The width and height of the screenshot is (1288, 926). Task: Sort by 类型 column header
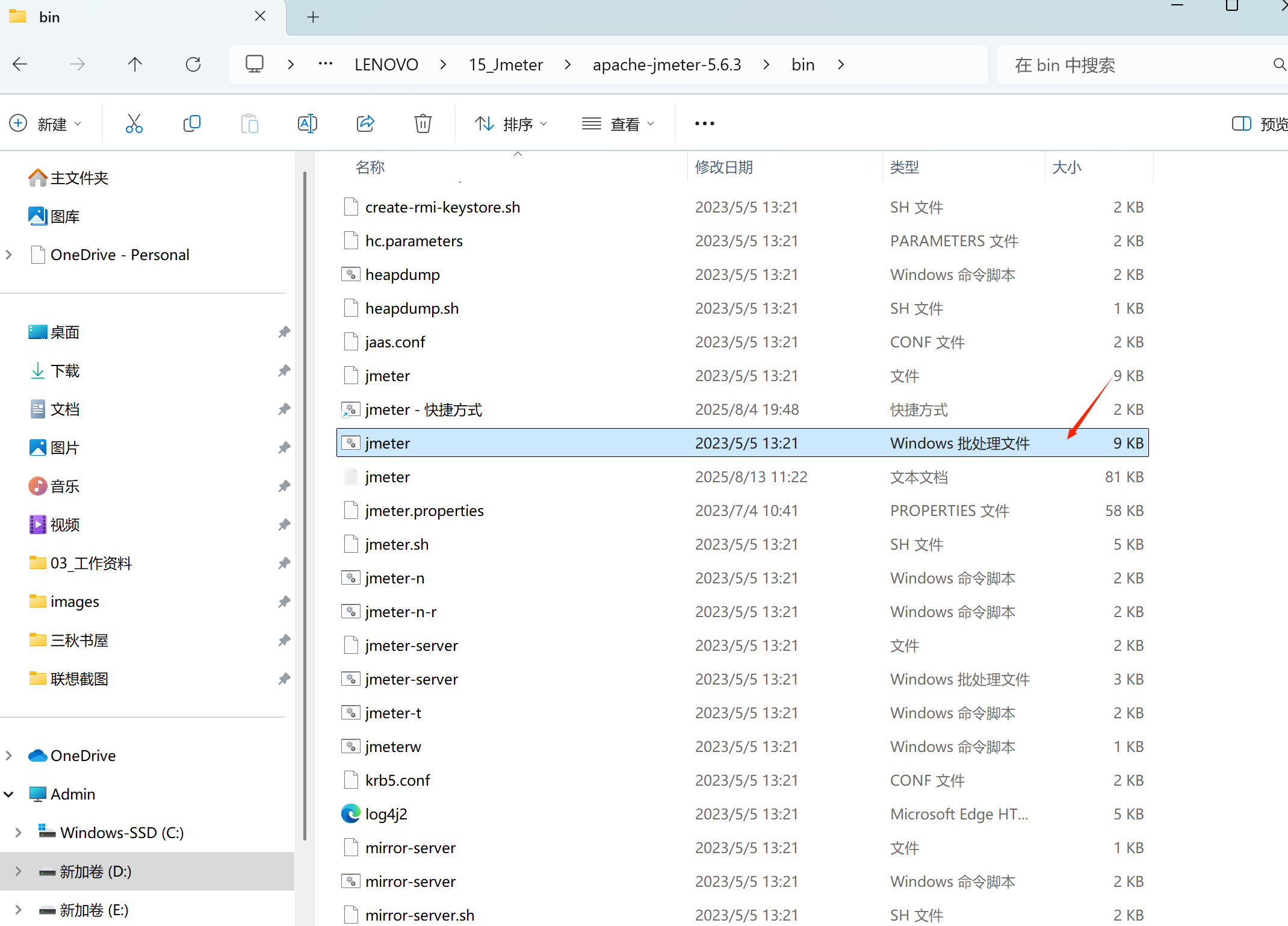pyautogui.click(x=905, y=167)
